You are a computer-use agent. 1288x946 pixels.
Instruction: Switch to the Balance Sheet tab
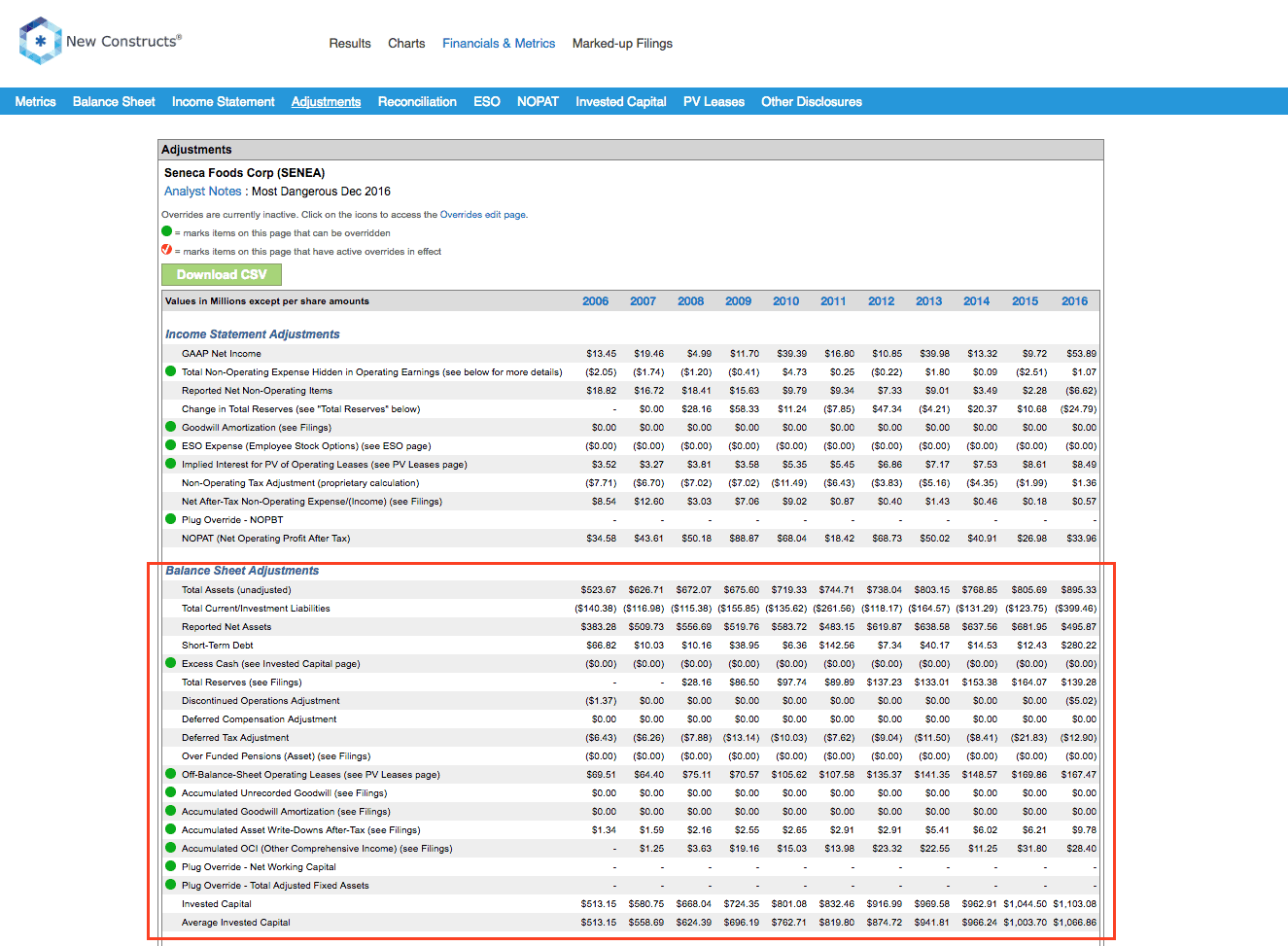point(114,102)
